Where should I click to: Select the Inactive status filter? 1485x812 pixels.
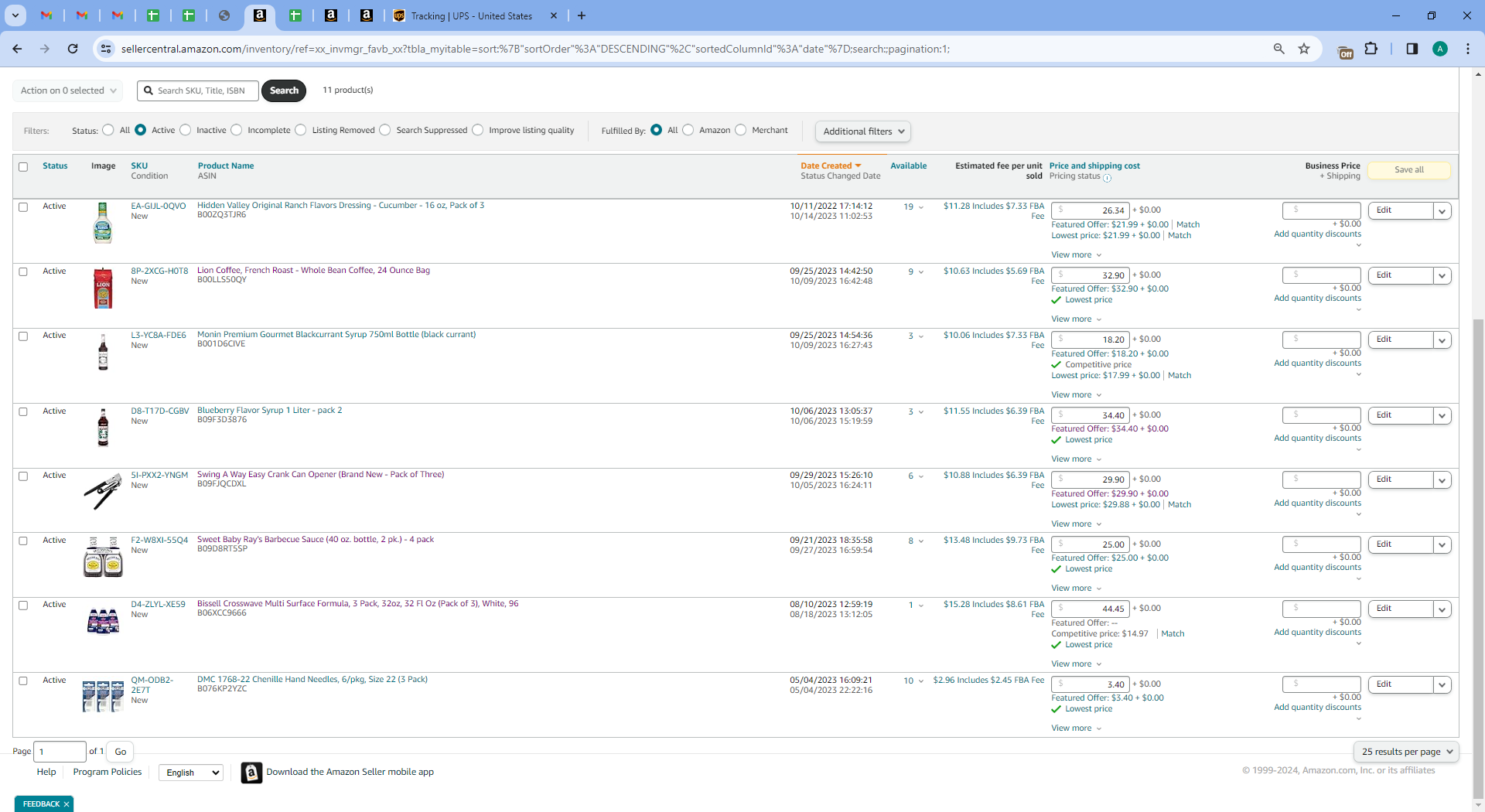(186, 130)
